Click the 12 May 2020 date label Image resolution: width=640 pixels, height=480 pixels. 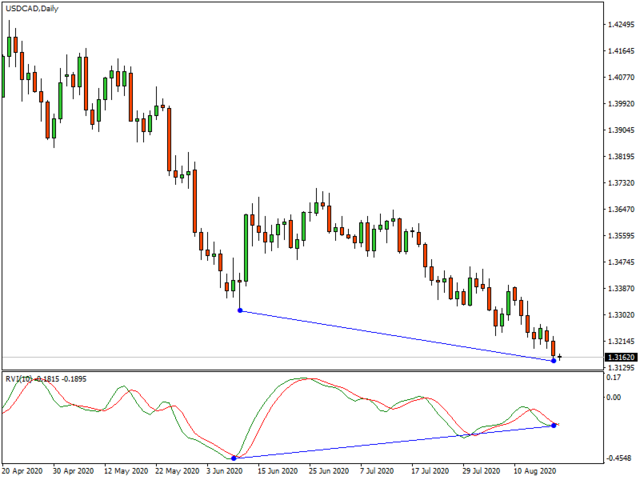pos(126,471)
